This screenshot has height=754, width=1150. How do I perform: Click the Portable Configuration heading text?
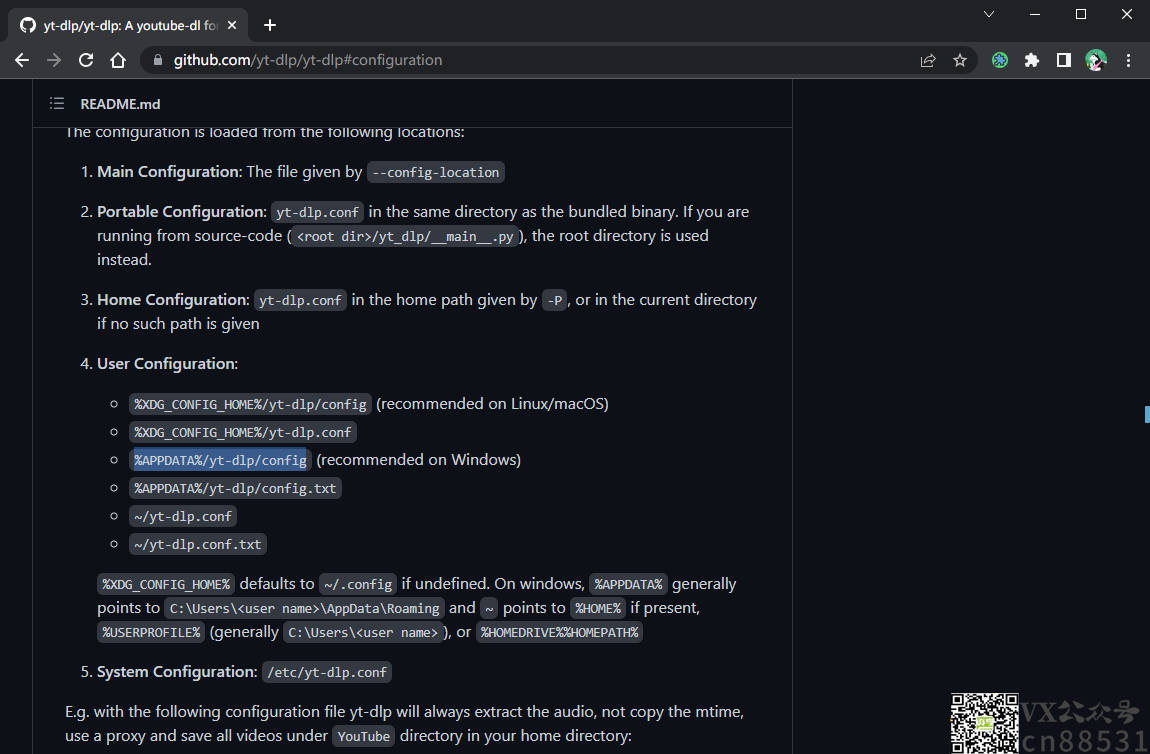click(182, 212)
